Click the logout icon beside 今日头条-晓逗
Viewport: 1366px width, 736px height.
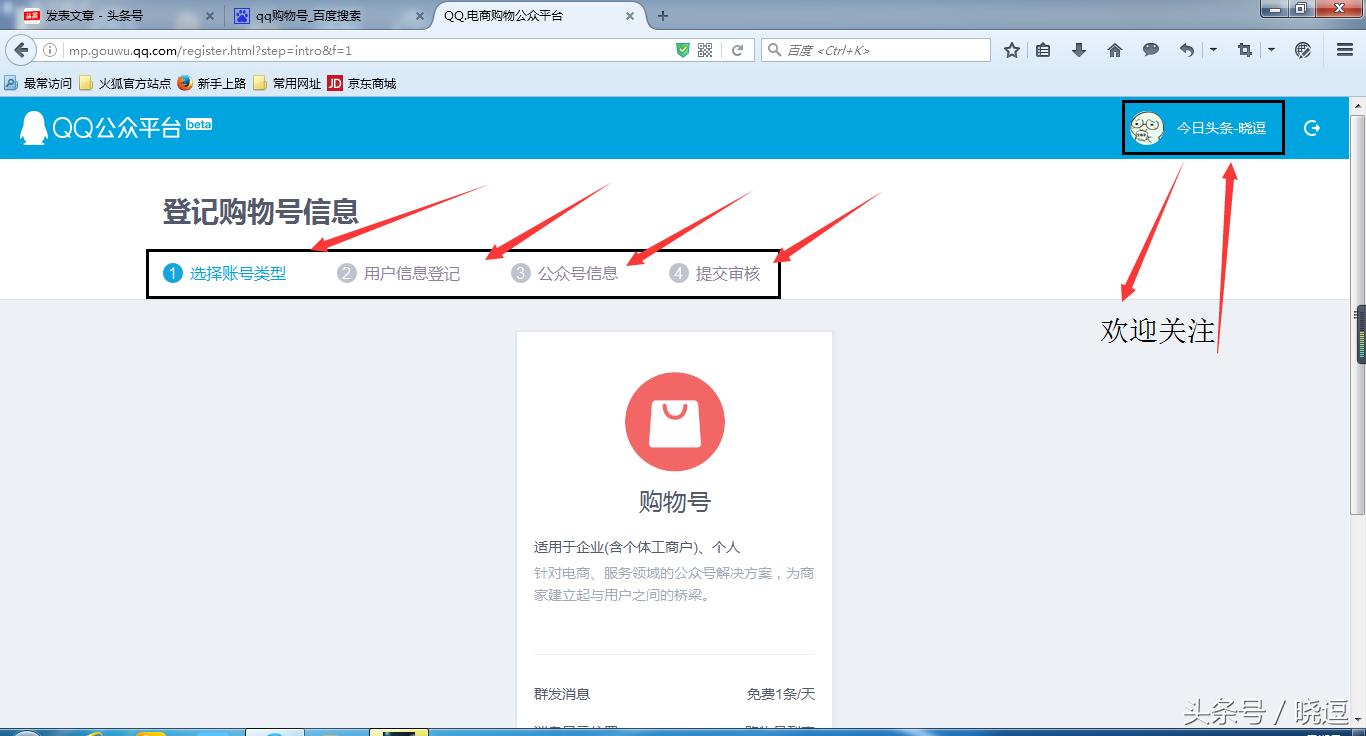[1312, 128]
